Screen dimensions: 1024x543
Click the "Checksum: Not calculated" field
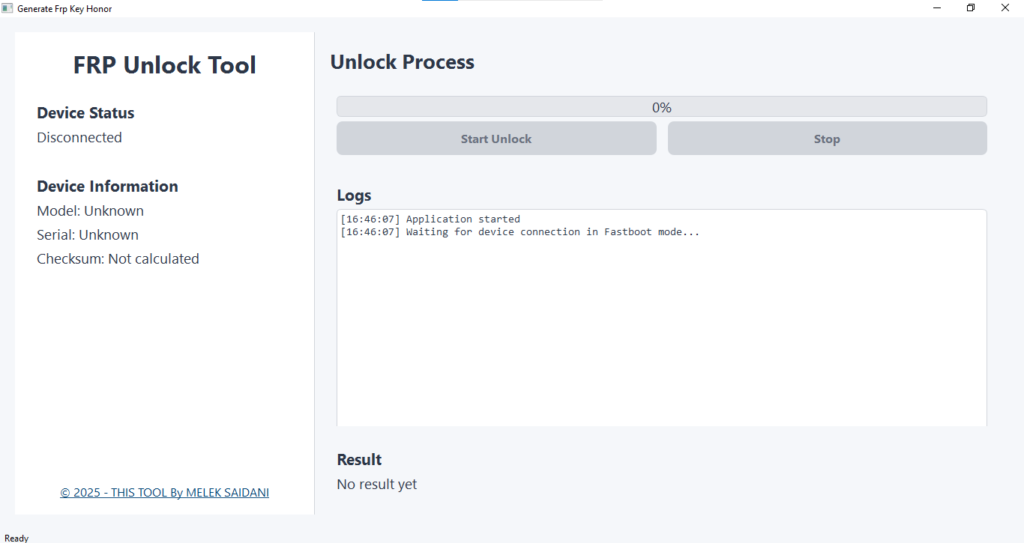click(118, 259)
